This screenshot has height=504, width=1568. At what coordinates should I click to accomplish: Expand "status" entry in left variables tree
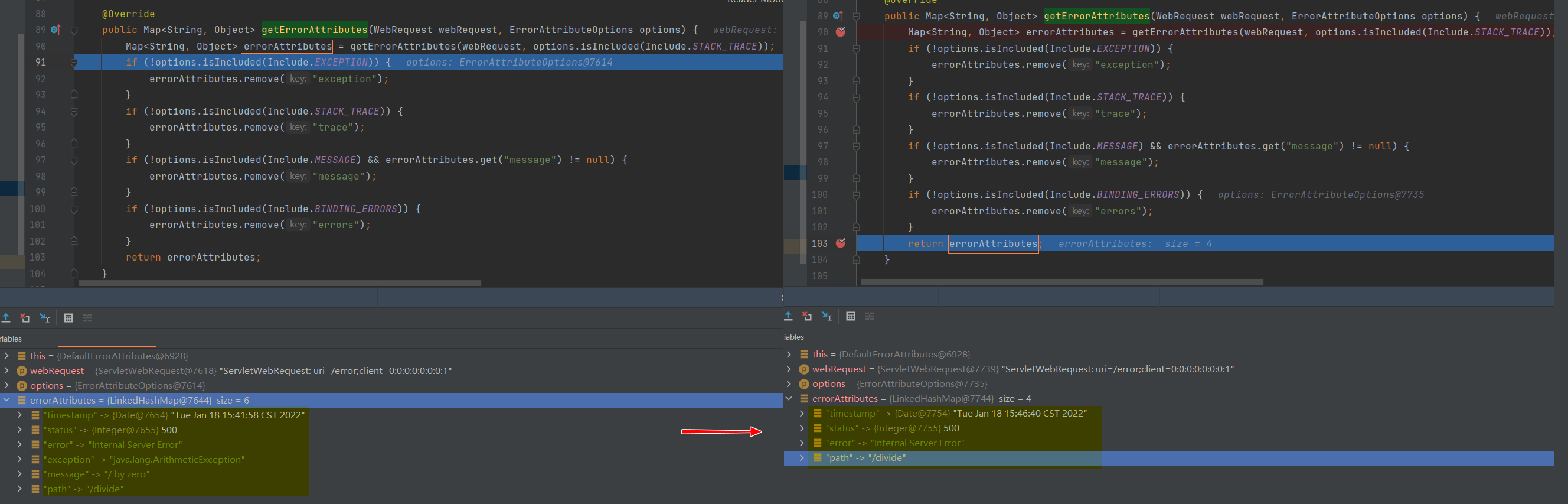[x=19, y=430]
